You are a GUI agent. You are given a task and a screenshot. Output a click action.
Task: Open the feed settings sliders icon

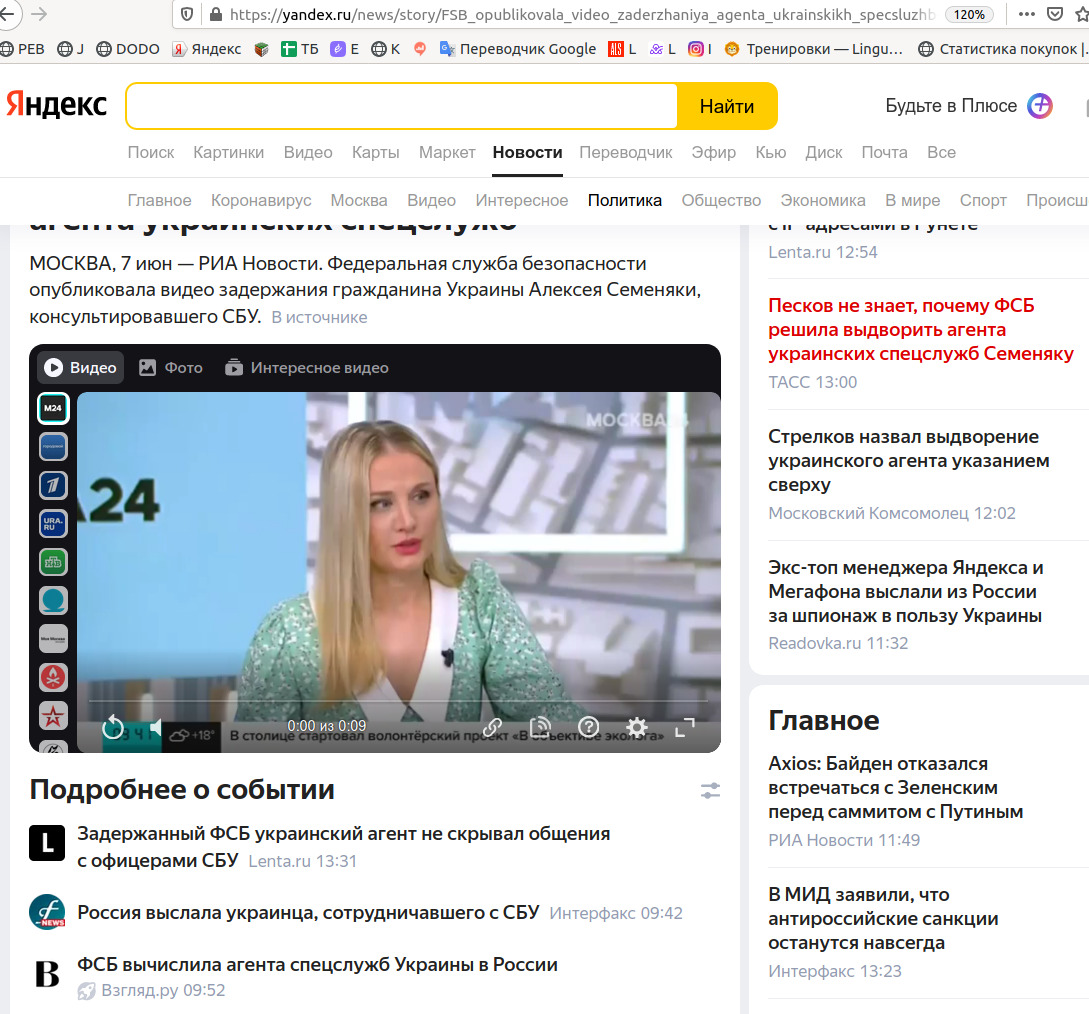[710, 790]
